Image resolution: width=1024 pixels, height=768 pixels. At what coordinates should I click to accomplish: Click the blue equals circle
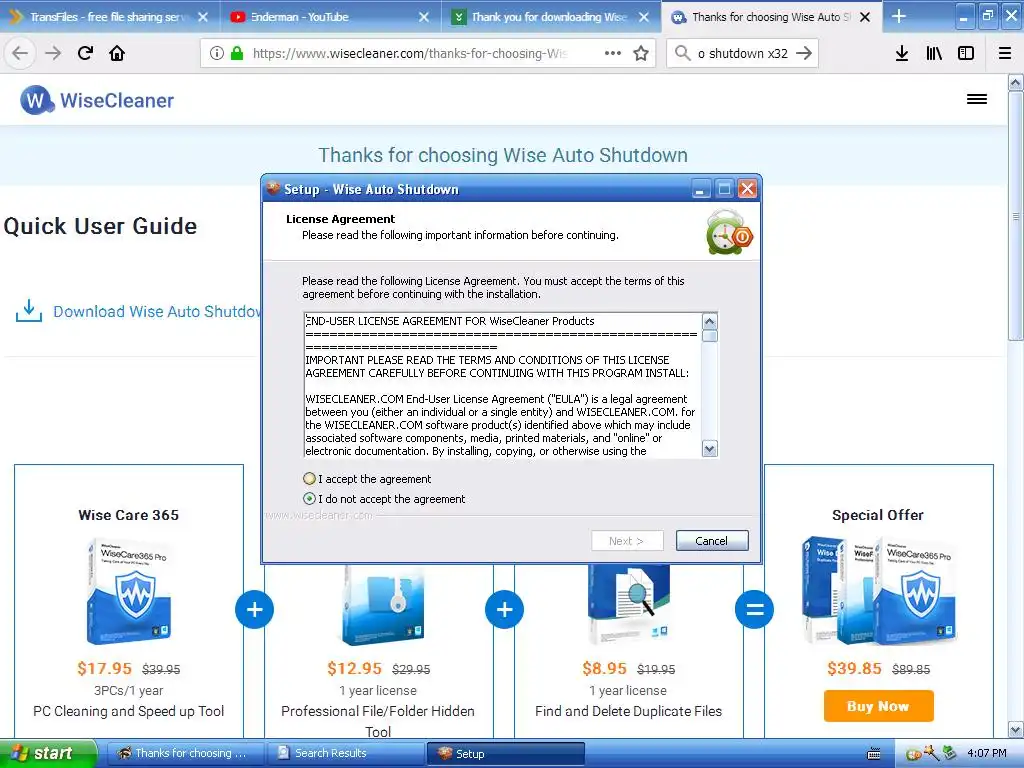click(x=754, y=609)
